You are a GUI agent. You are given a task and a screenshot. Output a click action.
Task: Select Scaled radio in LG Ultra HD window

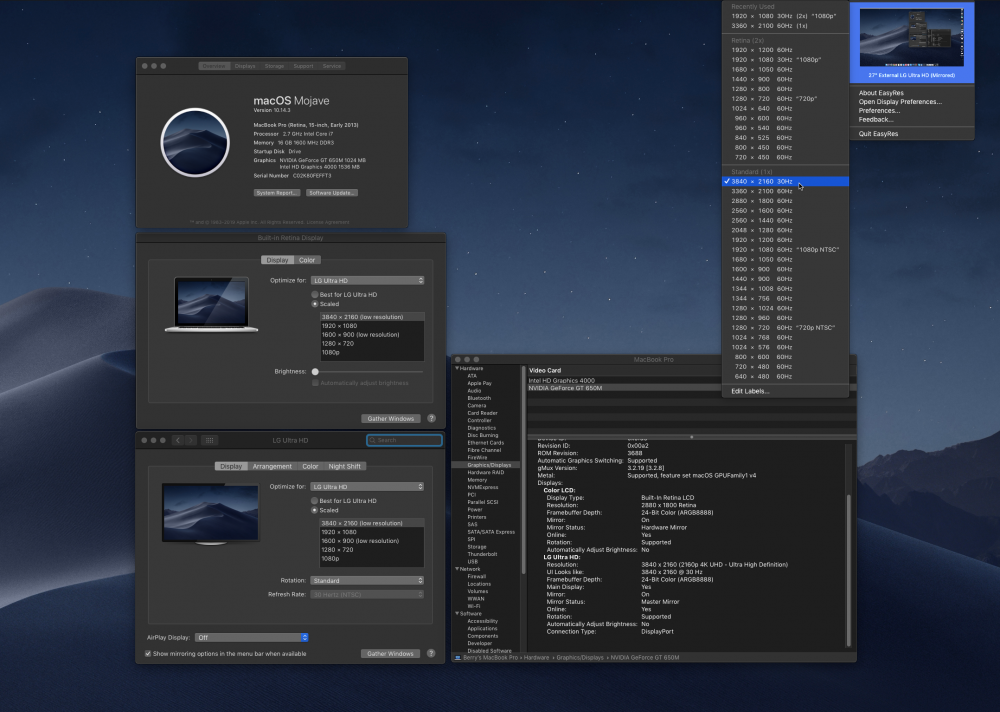[314, 510]
